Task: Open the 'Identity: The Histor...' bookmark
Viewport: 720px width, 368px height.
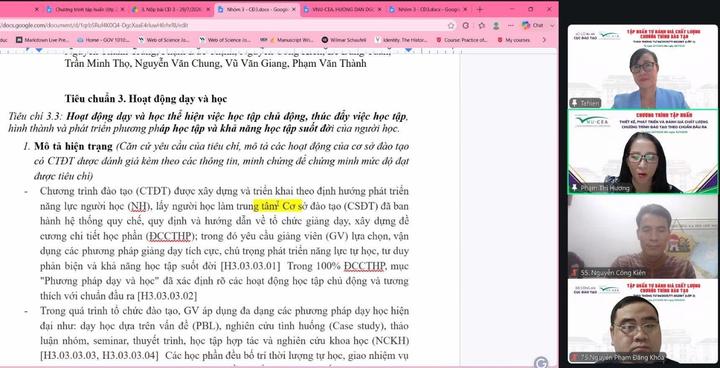Action: coord(401,40)
